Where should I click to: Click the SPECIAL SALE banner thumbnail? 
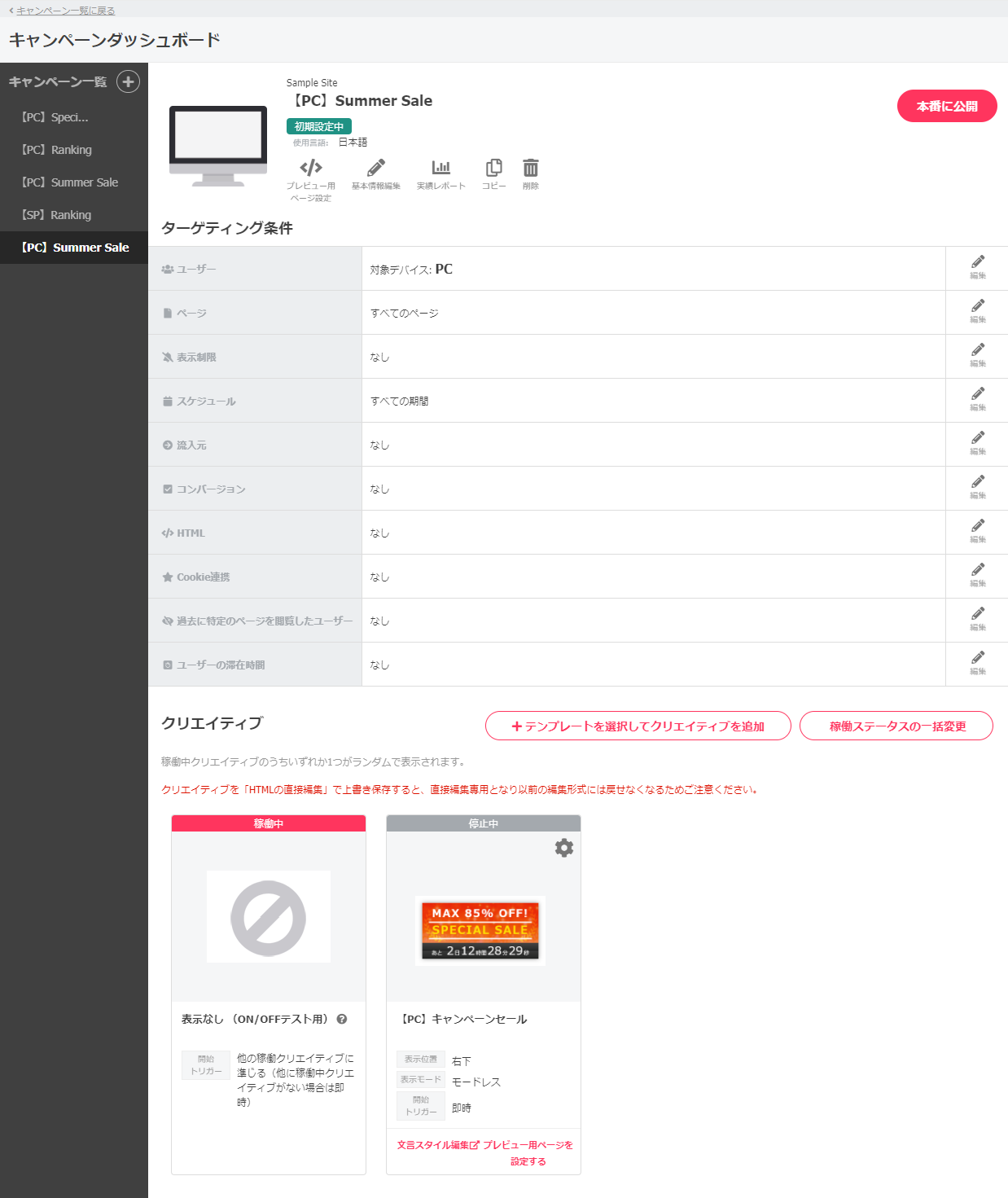[480, 930]
